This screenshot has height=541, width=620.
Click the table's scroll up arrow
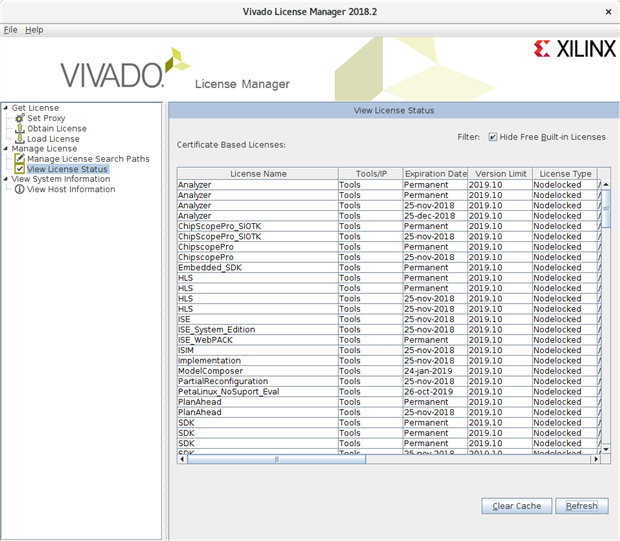tap(606, 185)
